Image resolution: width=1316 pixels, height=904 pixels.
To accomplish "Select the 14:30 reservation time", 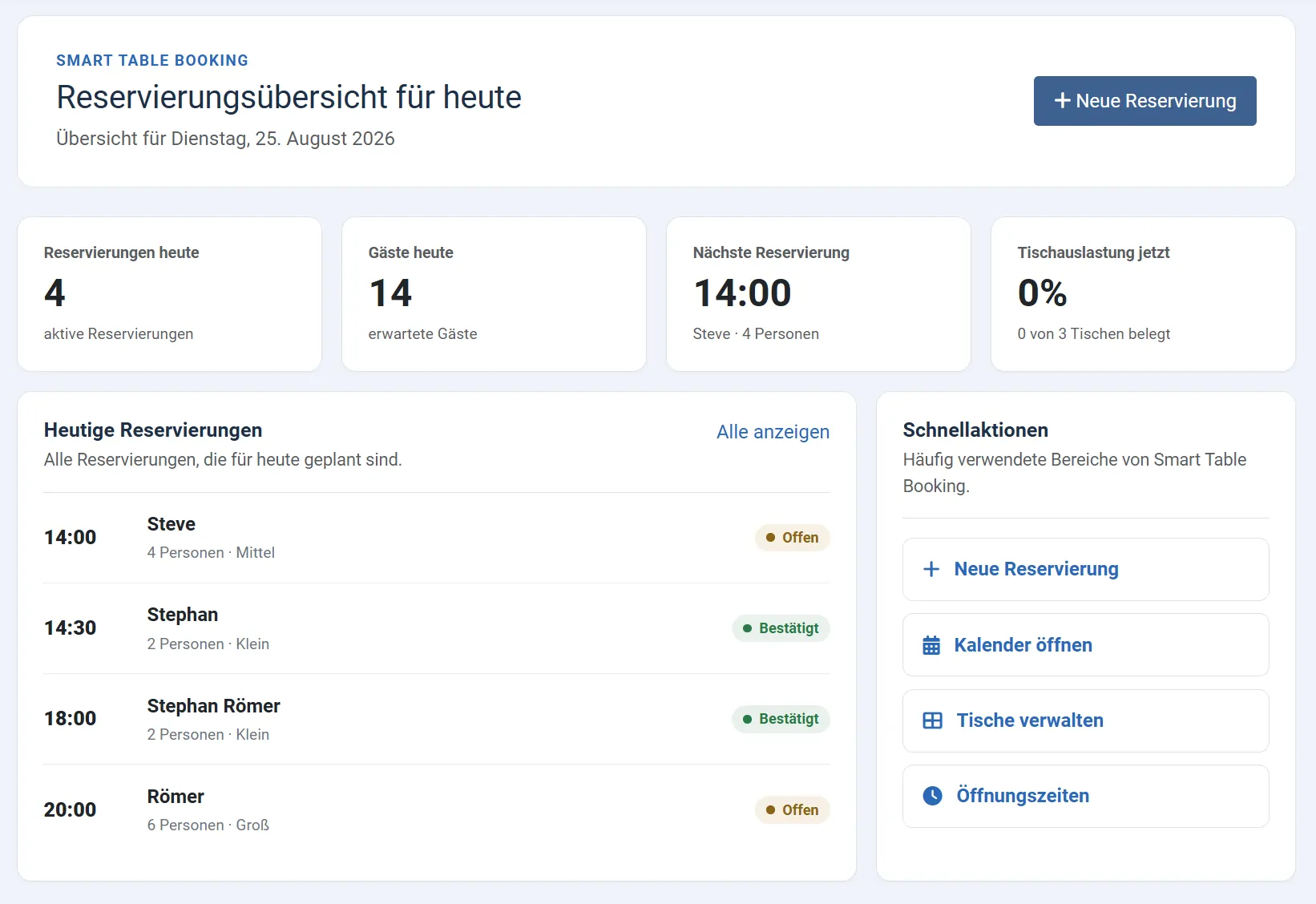I will pos(70,628).
